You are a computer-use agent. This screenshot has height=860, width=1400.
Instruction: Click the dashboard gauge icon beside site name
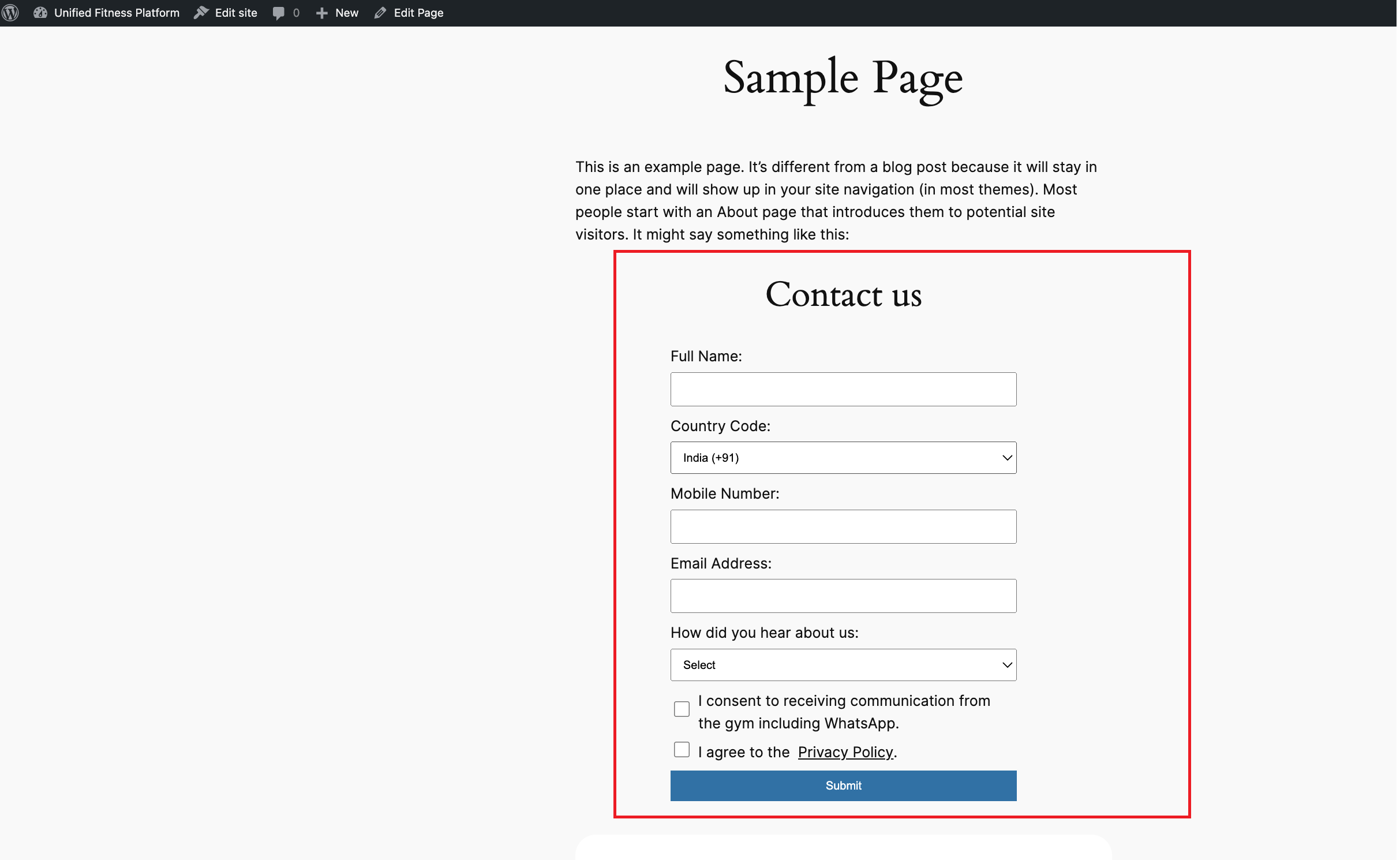click(x=40, y=13)
